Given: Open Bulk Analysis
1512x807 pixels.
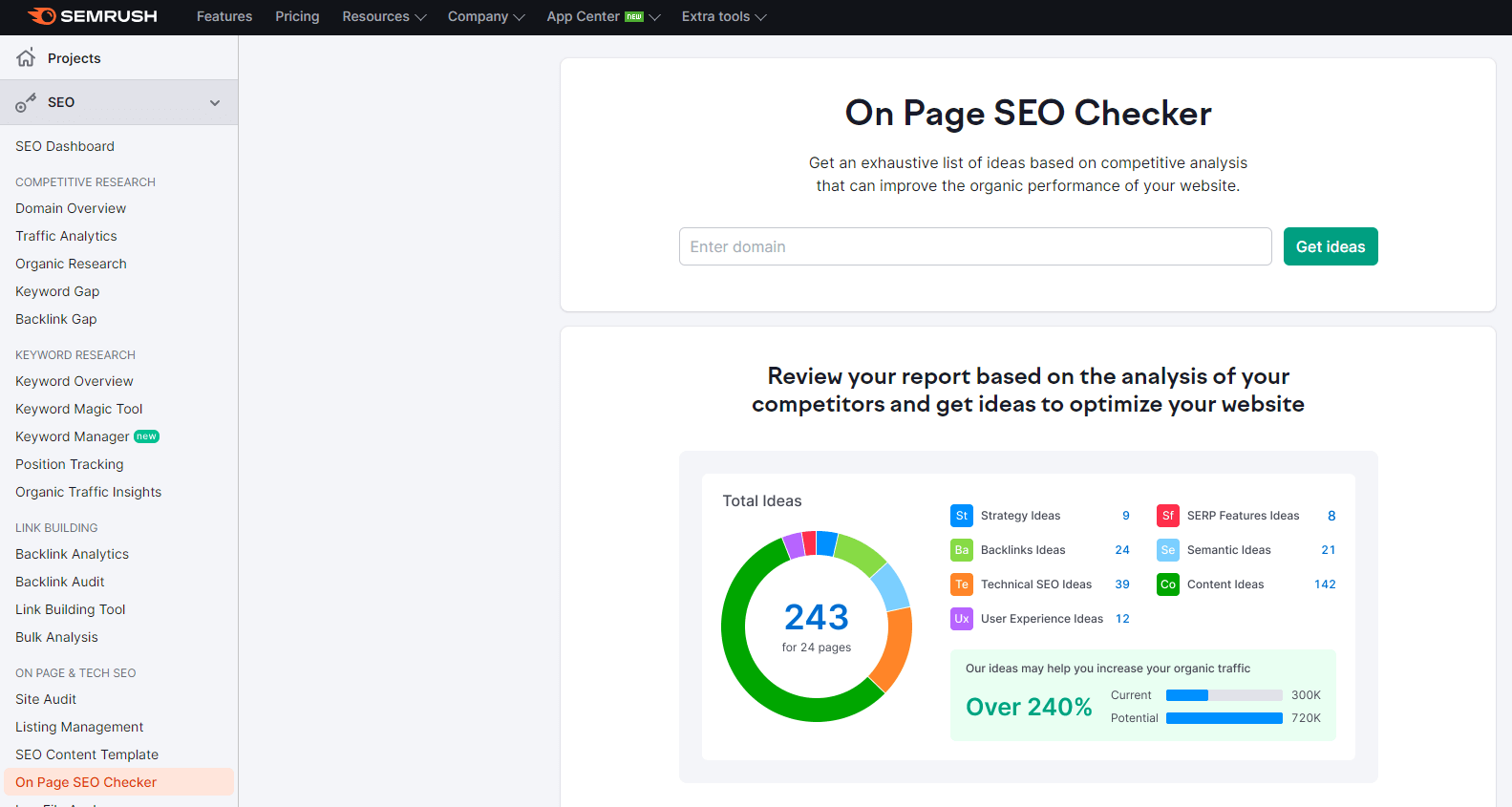Looking at the screenshot, I should pyautogui.click(x=56, y=637).
